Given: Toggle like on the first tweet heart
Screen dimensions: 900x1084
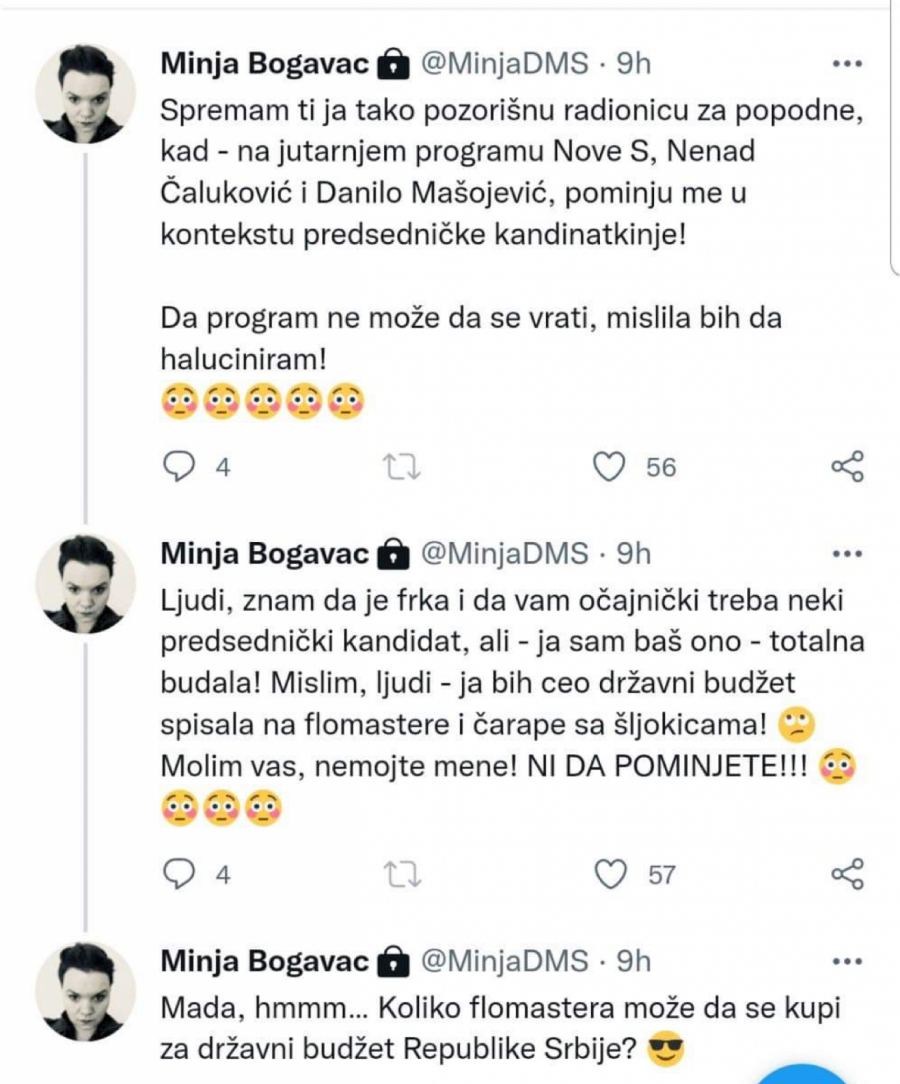Looking at the screenshot, I should point(611,464).
